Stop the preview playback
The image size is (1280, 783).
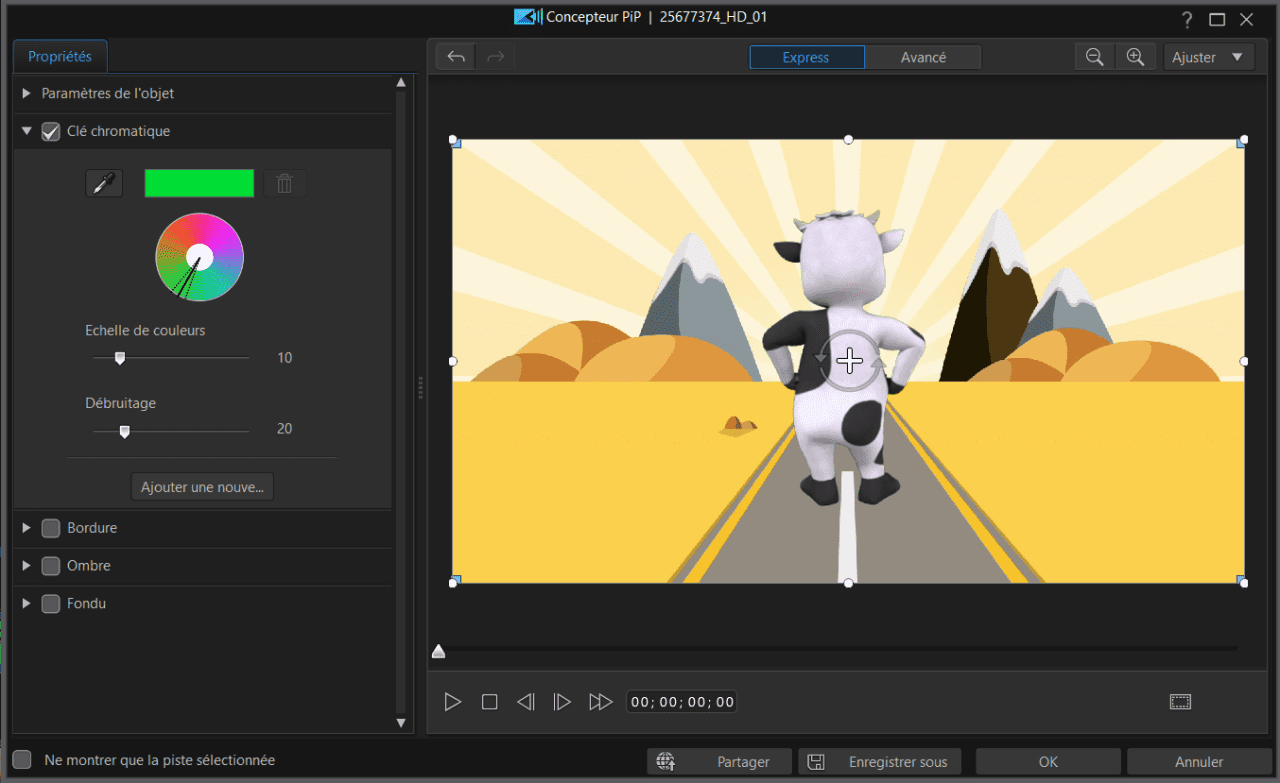[x=489, y=702]
